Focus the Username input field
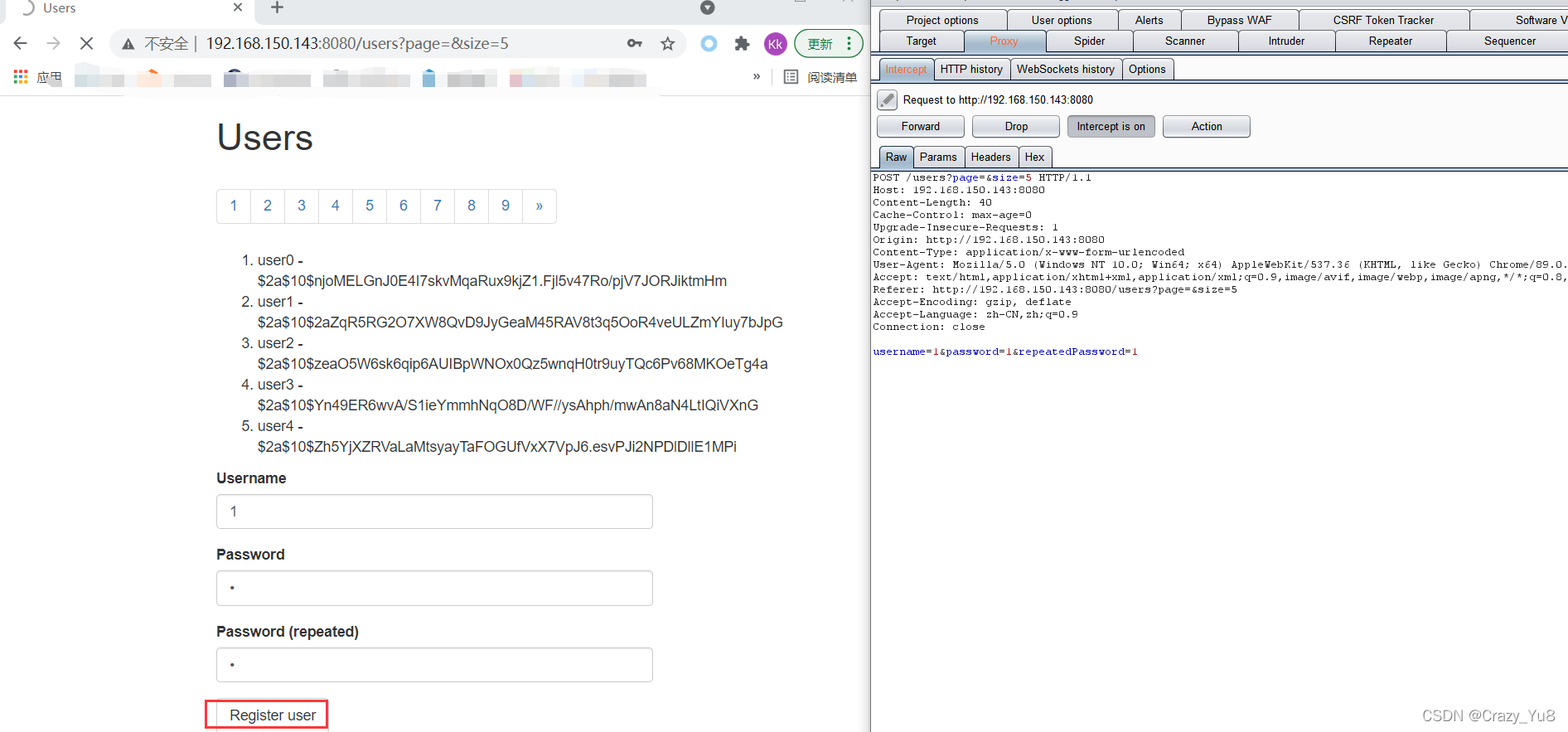 tap(434, 511)
